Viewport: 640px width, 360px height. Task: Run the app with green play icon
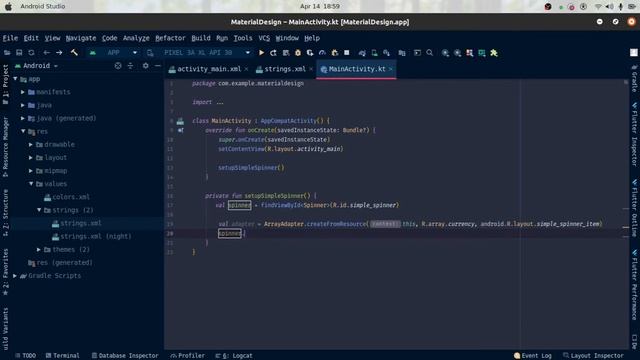(x=261, y=53)
